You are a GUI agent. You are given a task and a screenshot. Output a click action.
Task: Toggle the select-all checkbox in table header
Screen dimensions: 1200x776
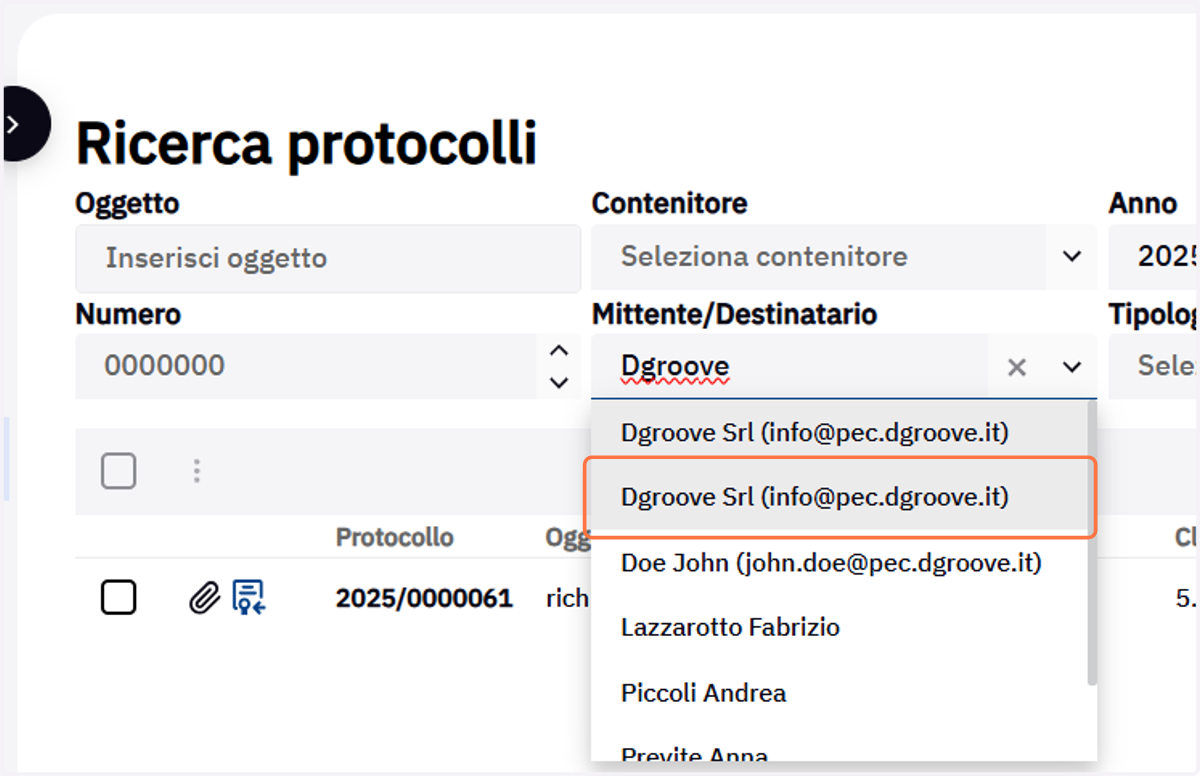119,471
